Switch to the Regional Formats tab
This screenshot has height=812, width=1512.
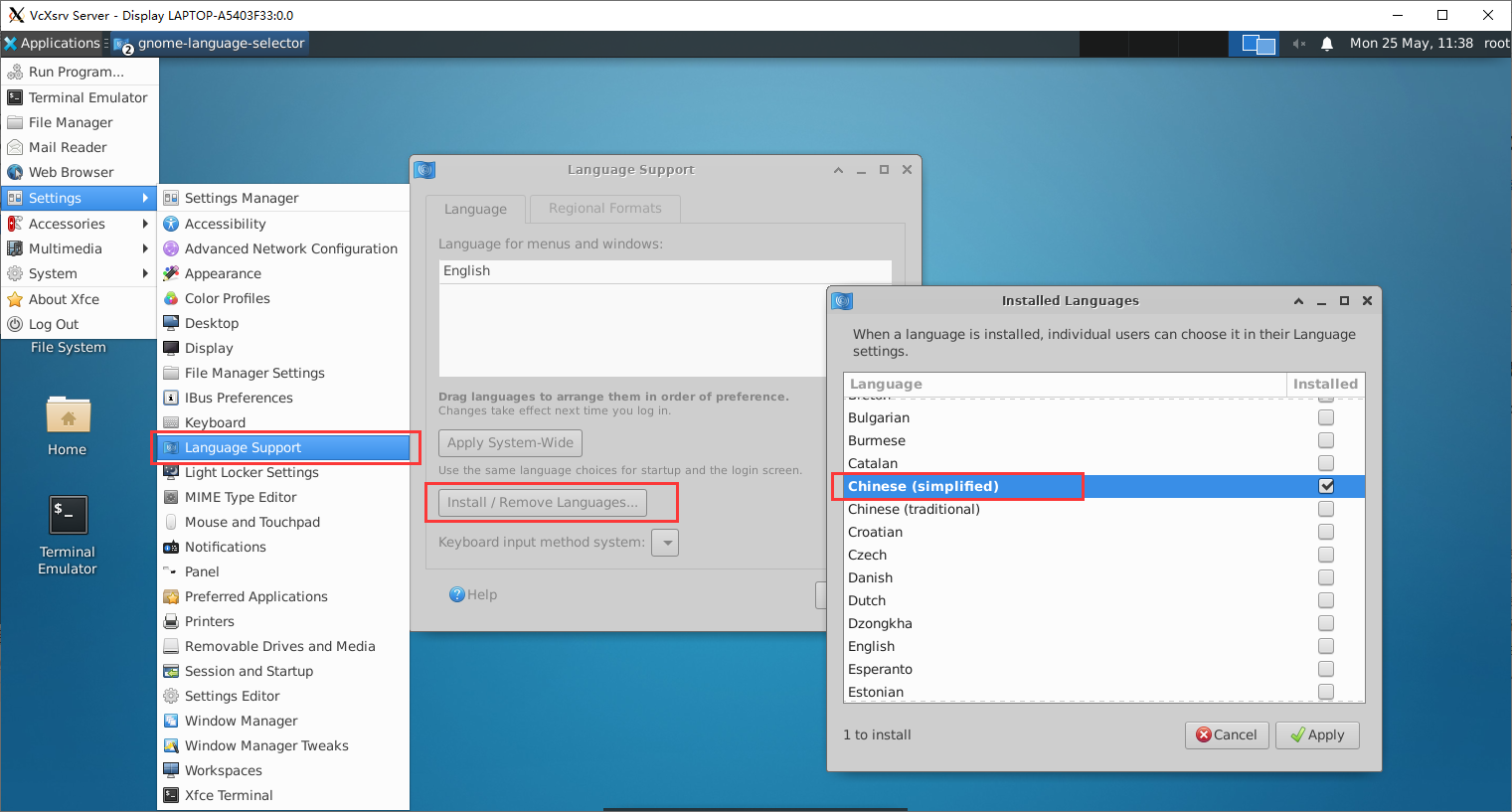pyautogui.click(x=604, y=209)
